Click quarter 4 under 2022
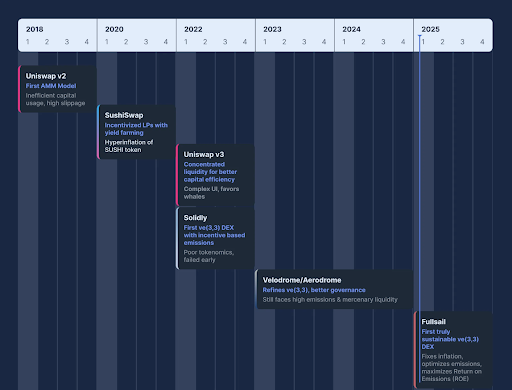The width and height of the screenshot is (512, 390). pyautogui.click(x=245, y=42)
